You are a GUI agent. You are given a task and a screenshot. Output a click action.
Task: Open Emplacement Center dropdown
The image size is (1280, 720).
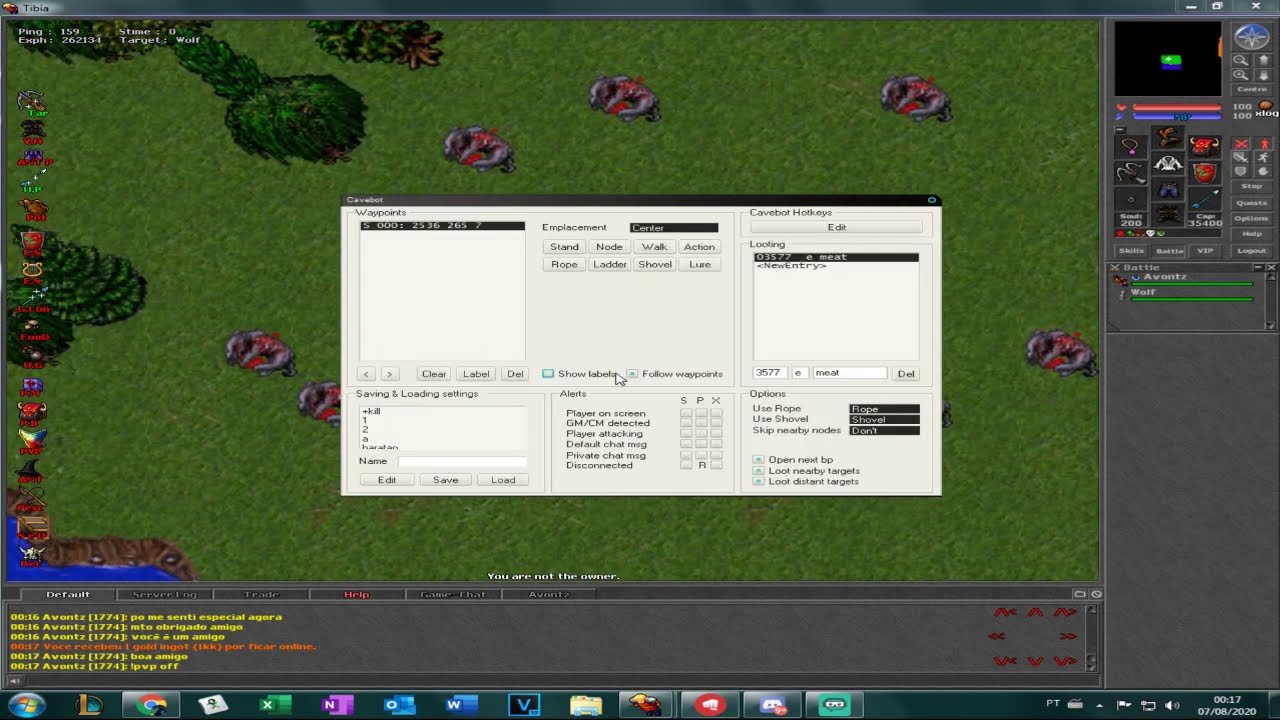[x=673, y=228]
